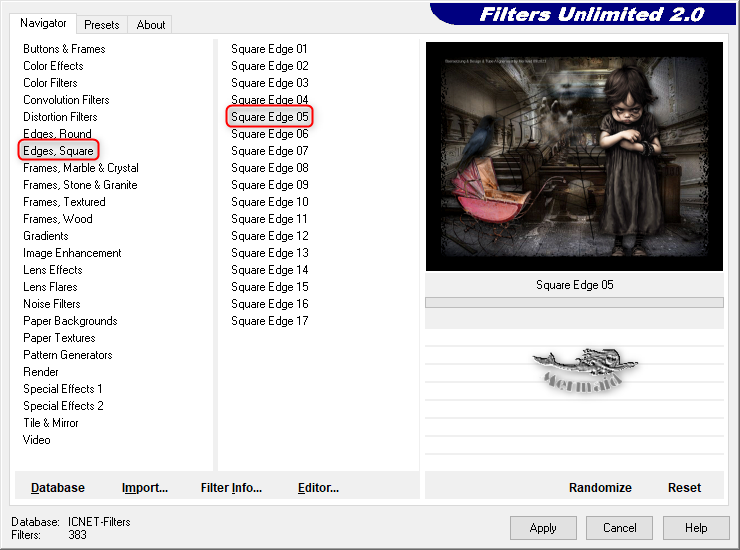This screenshot has height=550, width=740.
Task: Select Lens Flares category
Action: 50,287
